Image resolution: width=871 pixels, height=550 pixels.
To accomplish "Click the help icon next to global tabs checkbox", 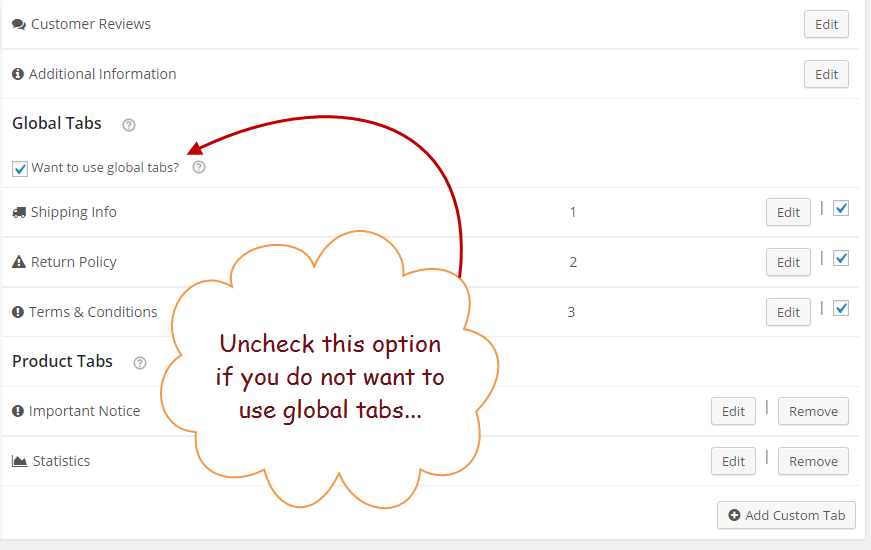I will (x=199, y=167).
